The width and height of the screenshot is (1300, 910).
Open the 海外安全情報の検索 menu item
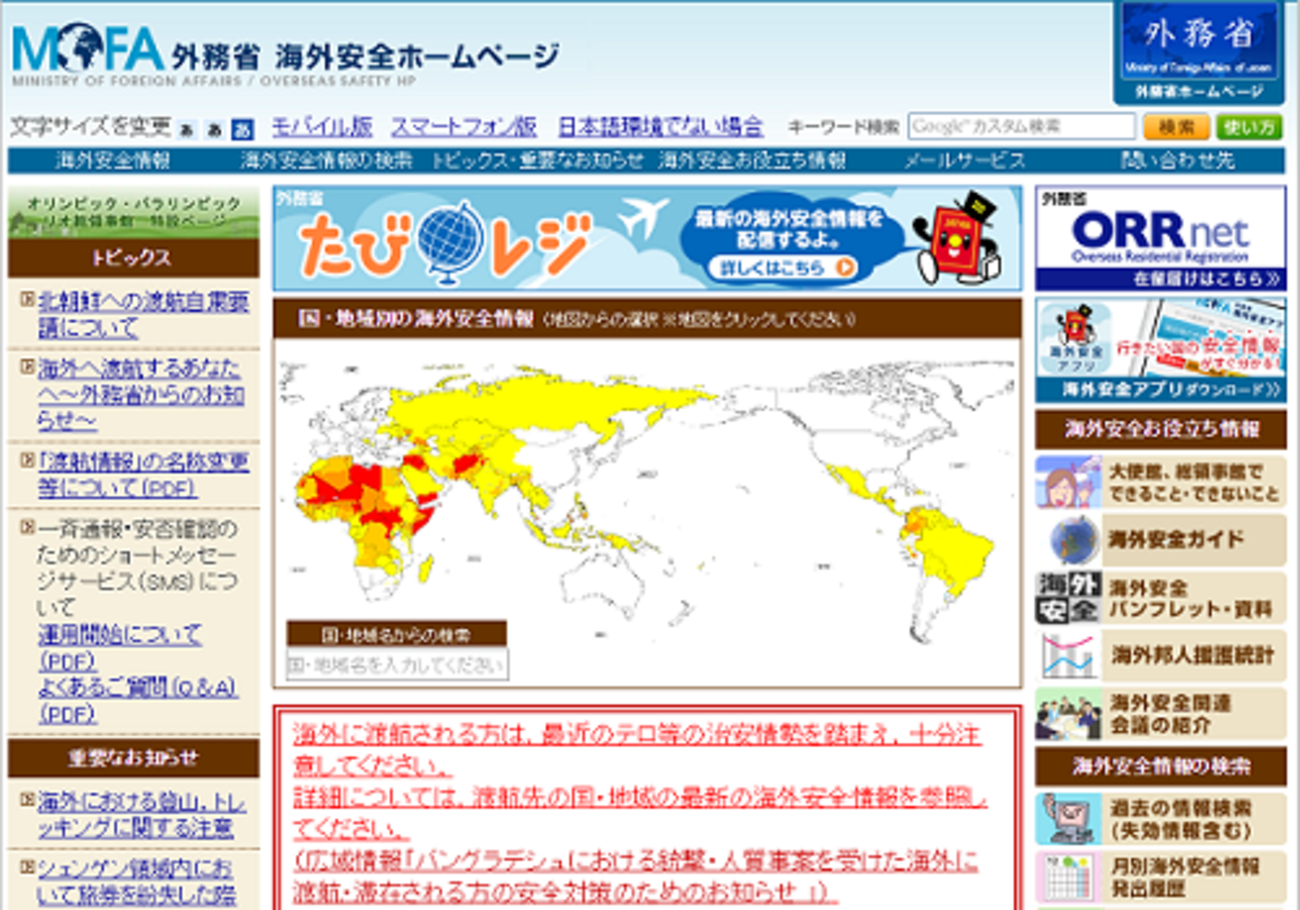point(326,161)
